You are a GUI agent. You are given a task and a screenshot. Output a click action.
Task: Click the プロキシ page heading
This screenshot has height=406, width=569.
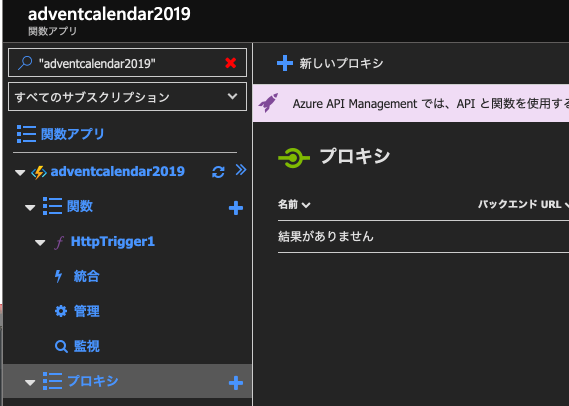pyautogui.click(x=355, y=156)
